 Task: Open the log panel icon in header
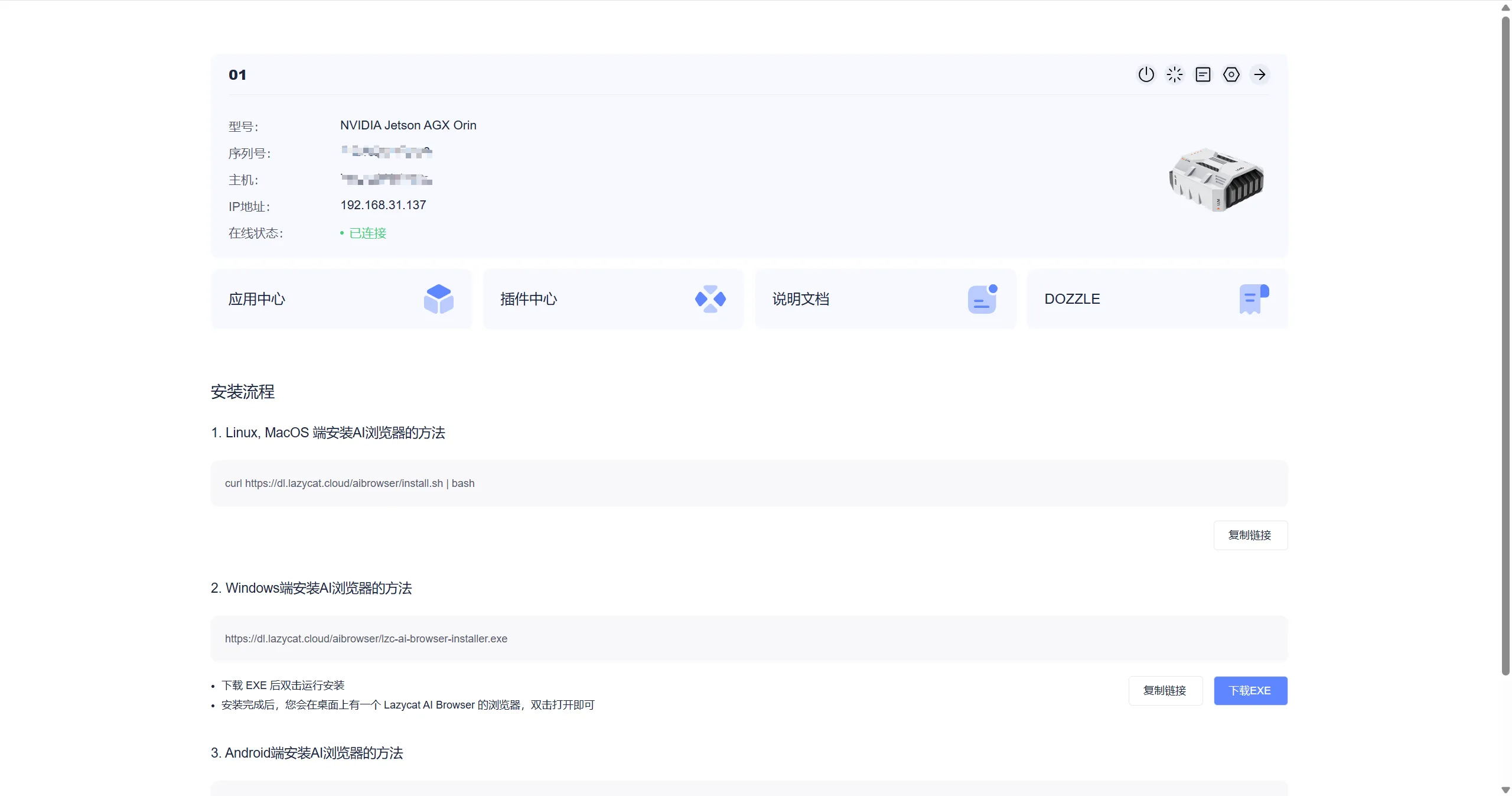point(1203,74)
